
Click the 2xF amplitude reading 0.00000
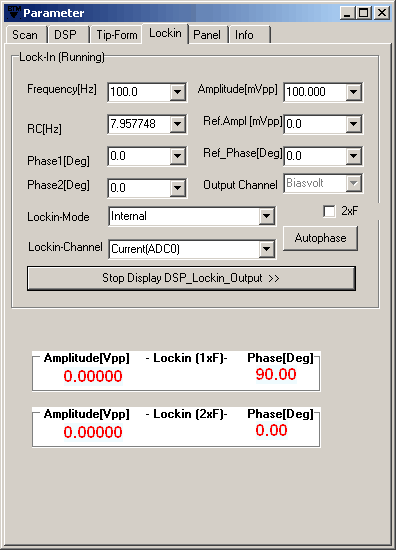[x=93, y=432]
